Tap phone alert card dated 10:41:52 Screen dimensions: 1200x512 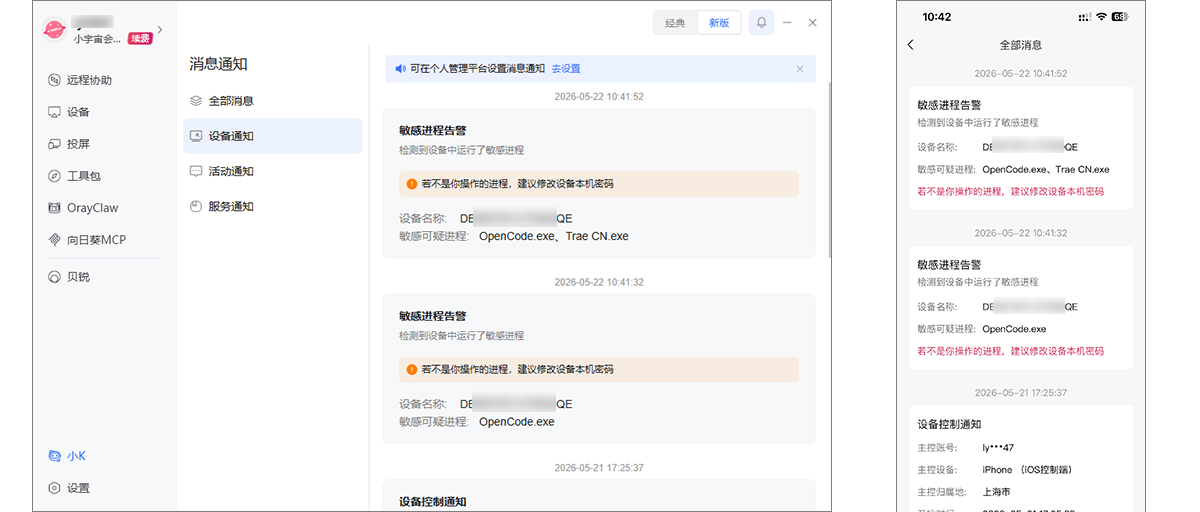[1021, 148]
